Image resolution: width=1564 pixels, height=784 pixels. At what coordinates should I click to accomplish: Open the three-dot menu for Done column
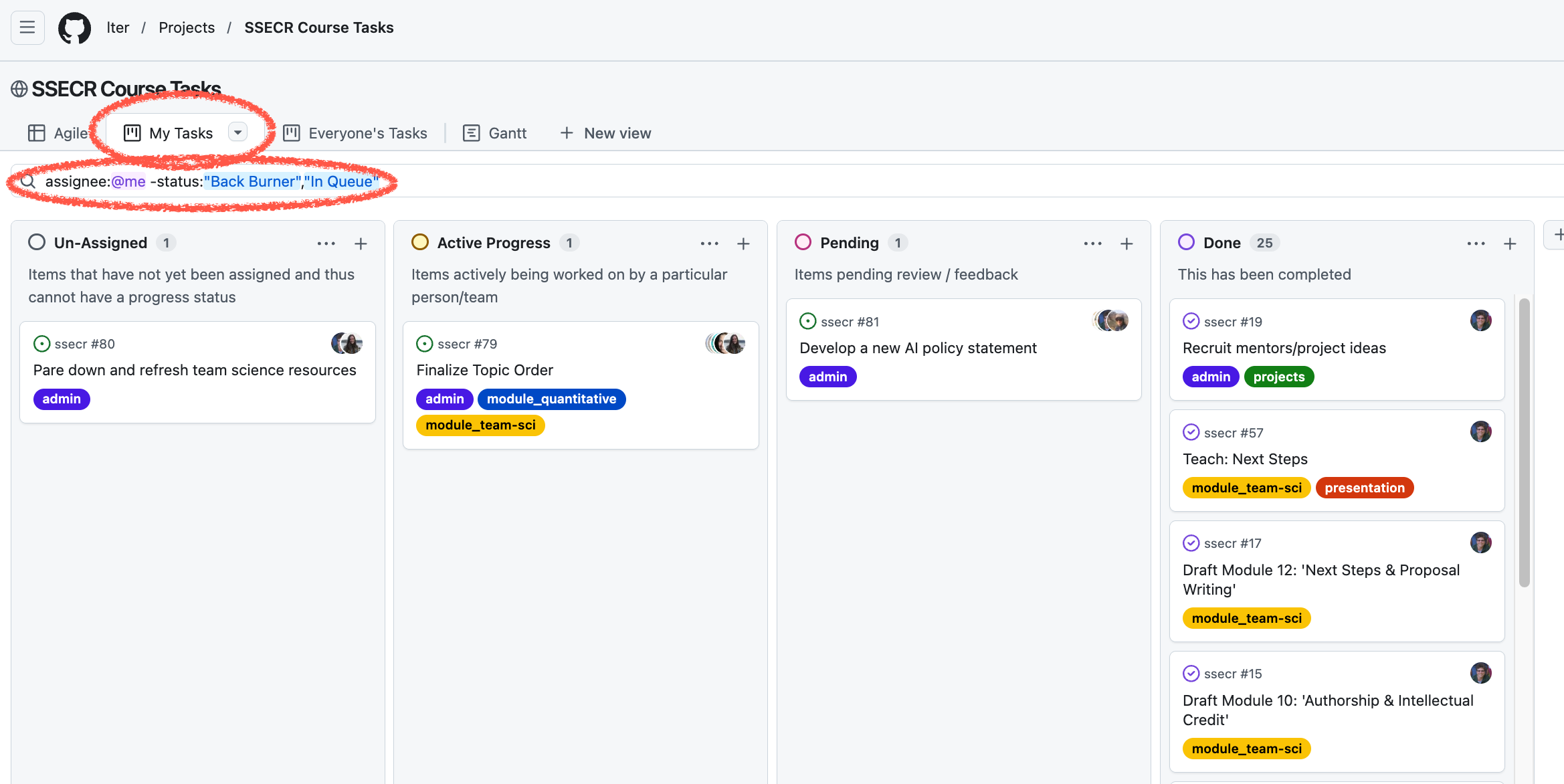pos(1476,243)
